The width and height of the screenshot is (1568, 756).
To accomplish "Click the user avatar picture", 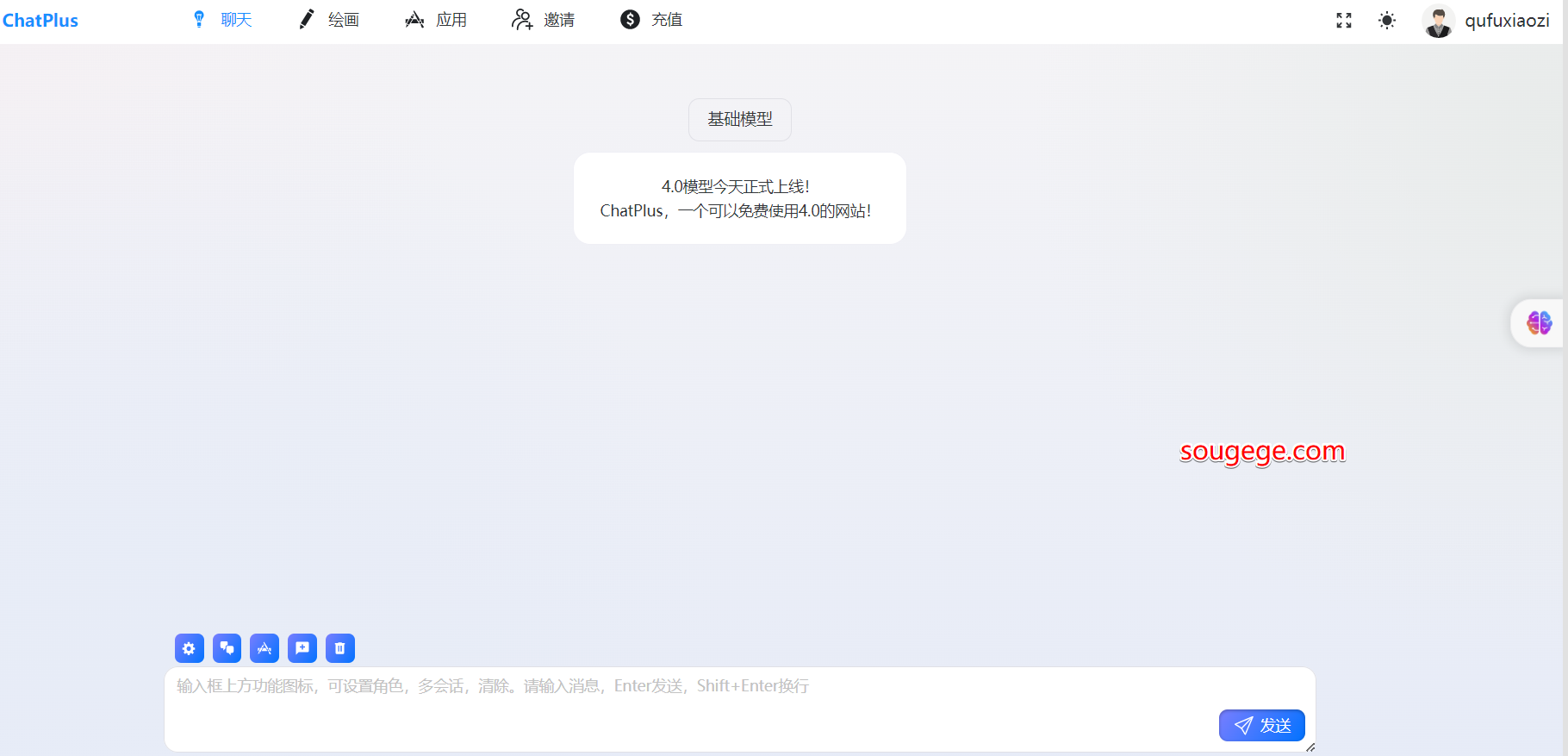I will [x=1438, y=21].
